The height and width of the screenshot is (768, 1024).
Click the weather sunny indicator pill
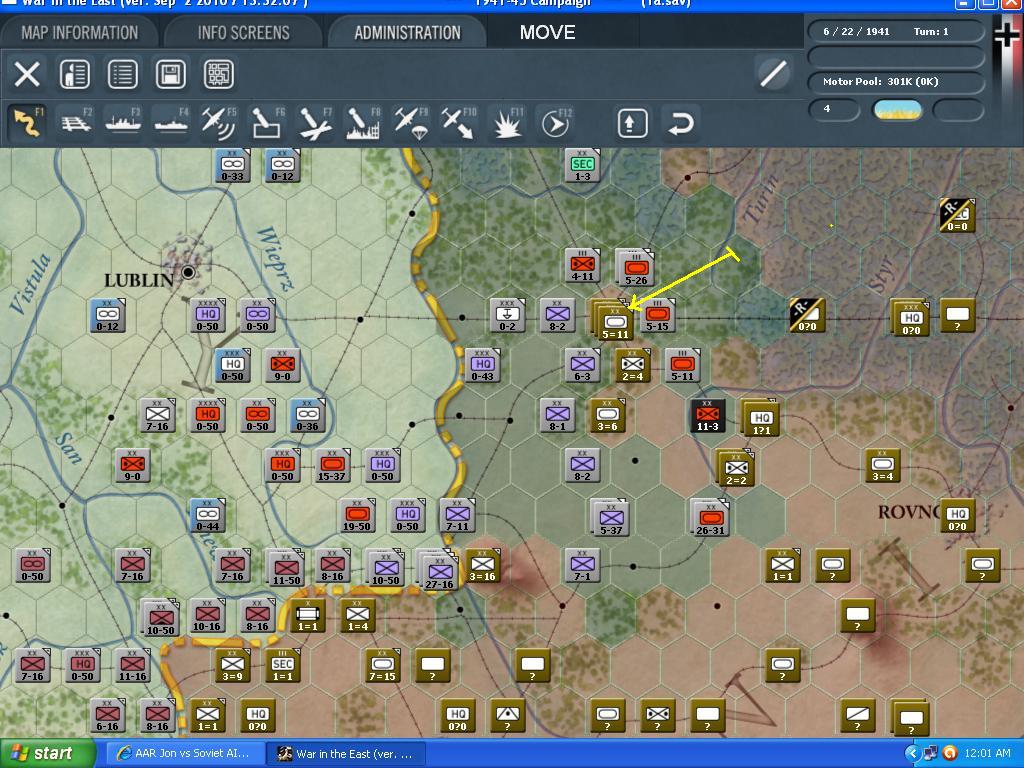897,110
